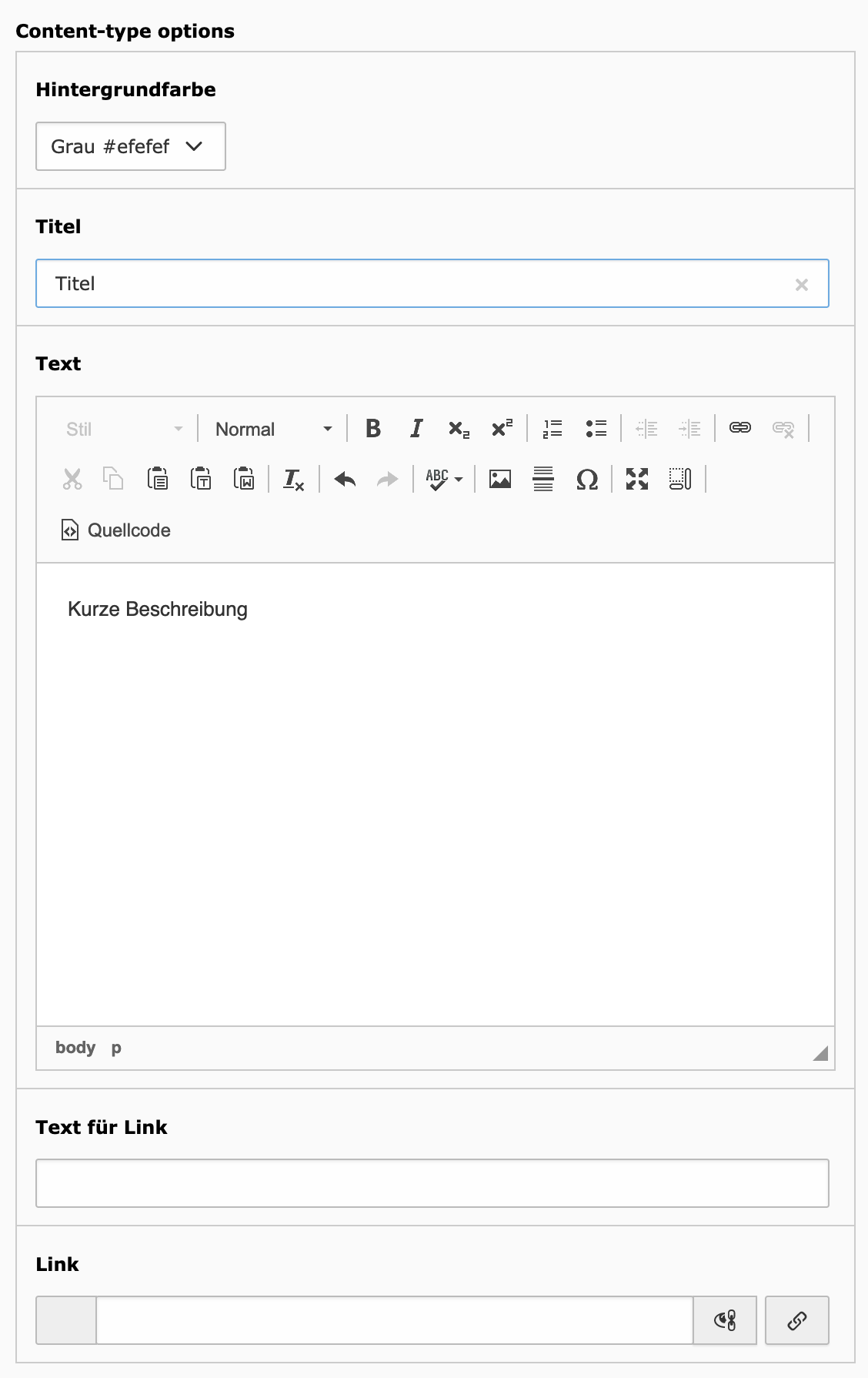Screen dimensions: 868x1378
Task: Switch to Quellcode source view
Action: 116,530
